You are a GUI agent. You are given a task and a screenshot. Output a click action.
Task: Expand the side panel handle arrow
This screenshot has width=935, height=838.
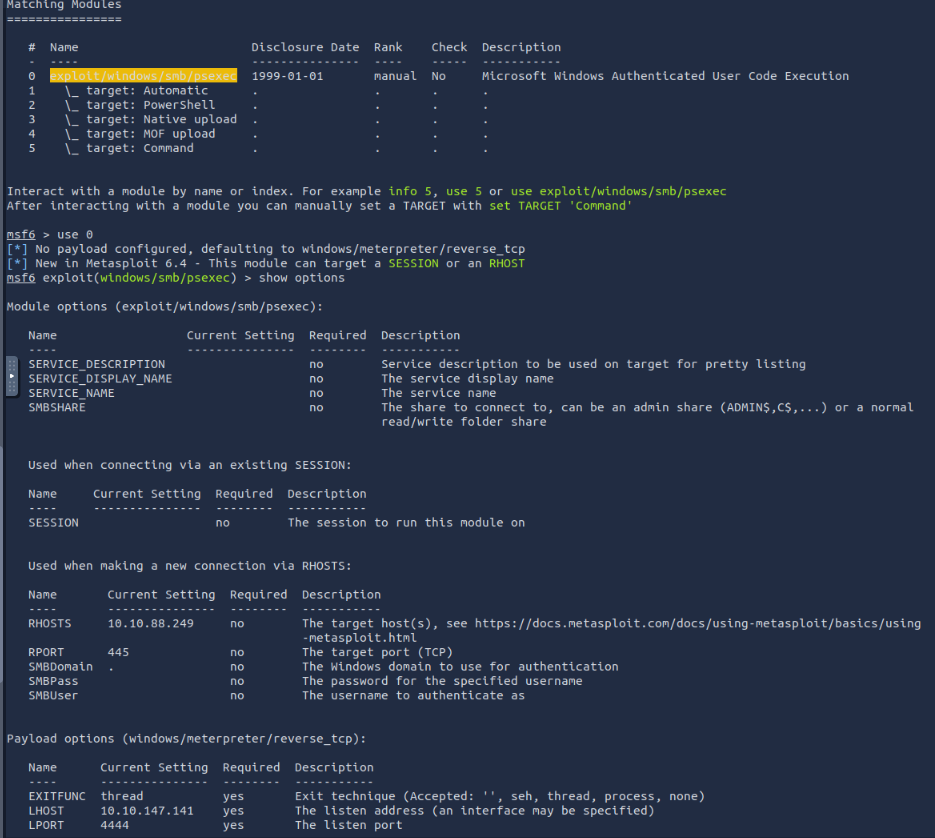click(11, 376)
